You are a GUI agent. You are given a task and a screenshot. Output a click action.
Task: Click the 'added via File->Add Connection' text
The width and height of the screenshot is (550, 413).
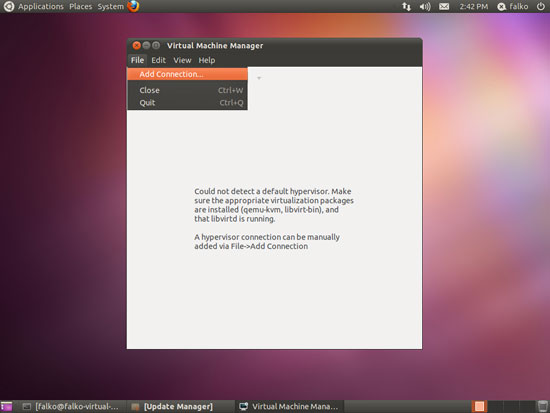click(251, 246)
